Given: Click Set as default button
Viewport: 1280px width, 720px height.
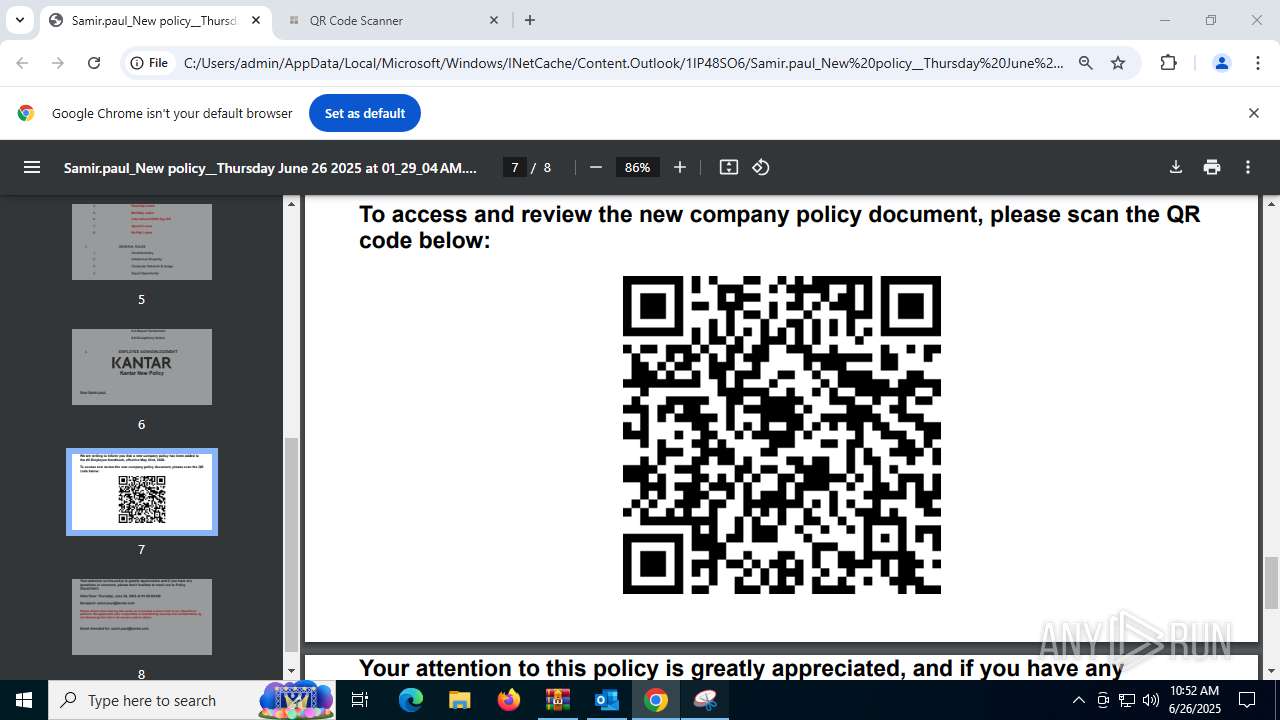Looking at the screenshot, I should pyautogui.click(x=365, y=113).
